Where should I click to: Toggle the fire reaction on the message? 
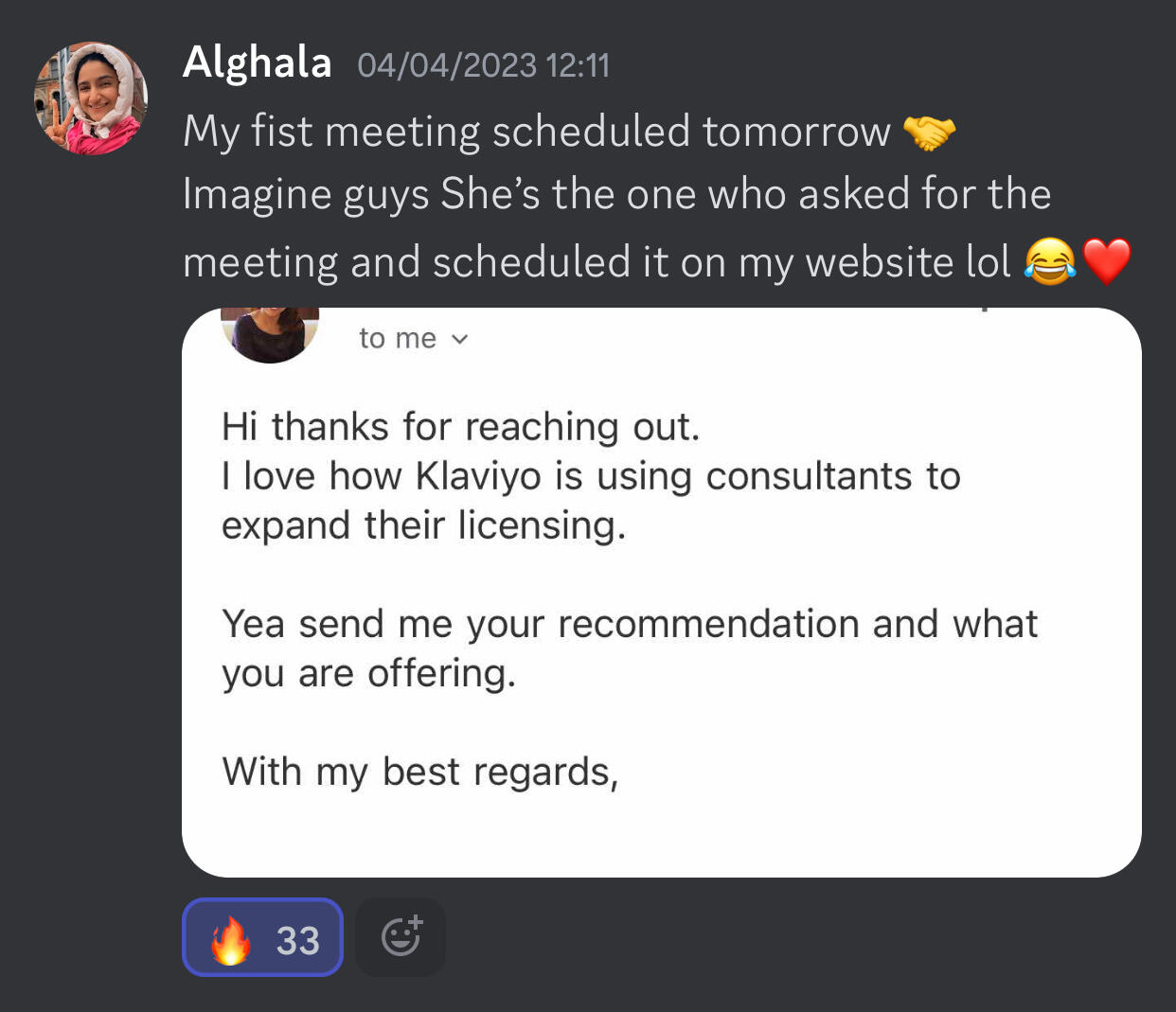pos(262,937)
